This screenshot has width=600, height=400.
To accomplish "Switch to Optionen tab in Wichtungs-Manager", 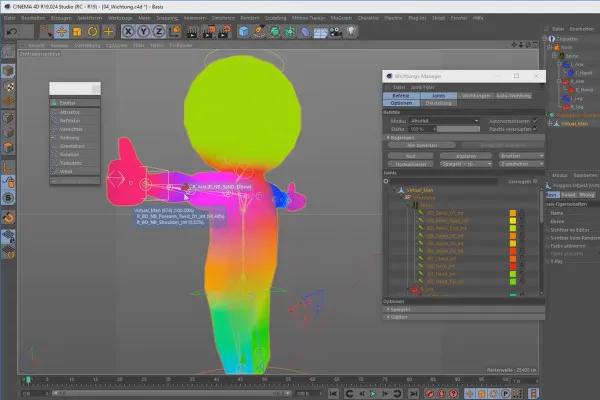I will pos(401,103).
